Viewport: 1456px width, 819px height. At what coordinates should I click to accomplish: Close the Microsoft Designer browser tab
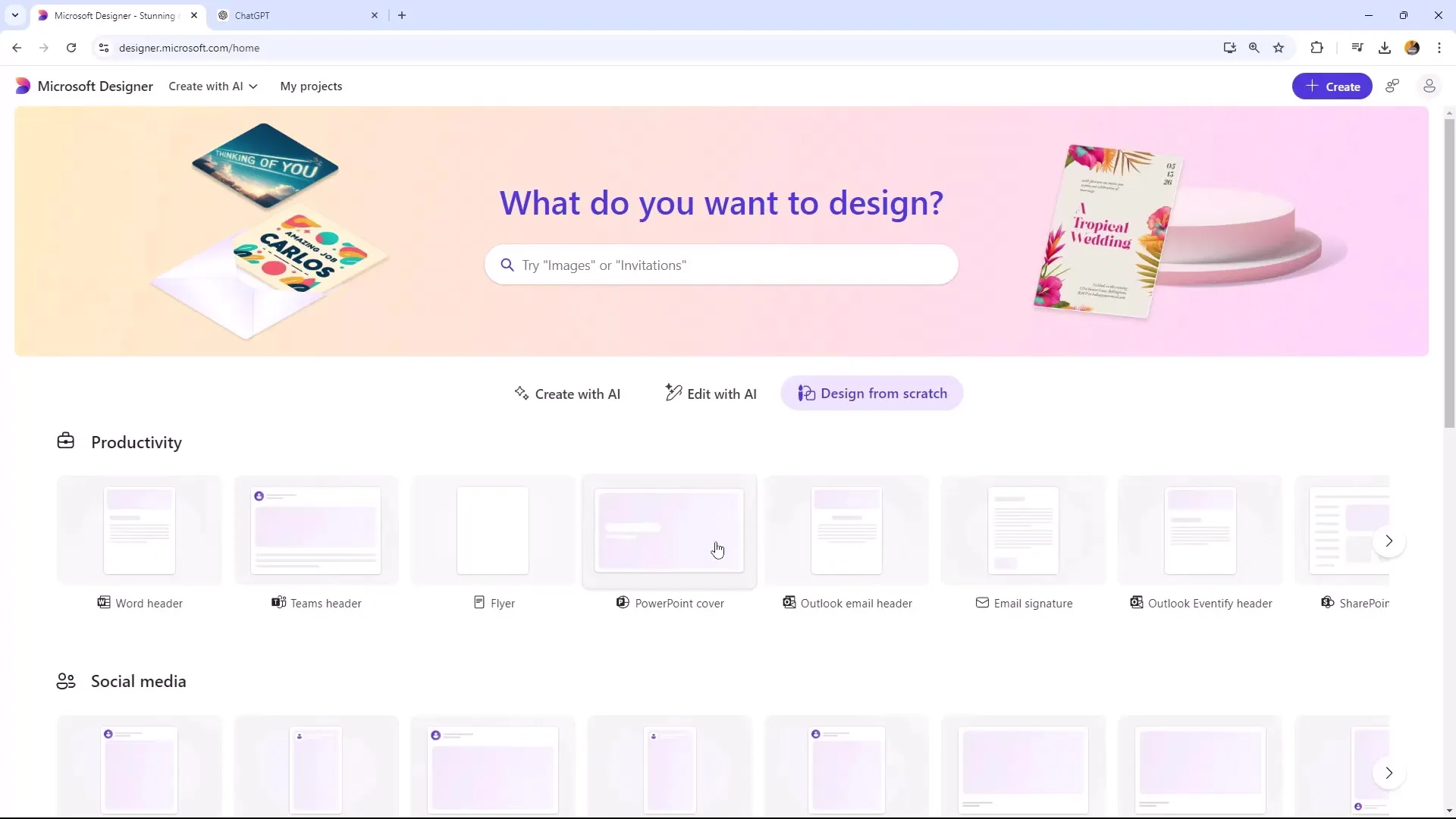193,15
